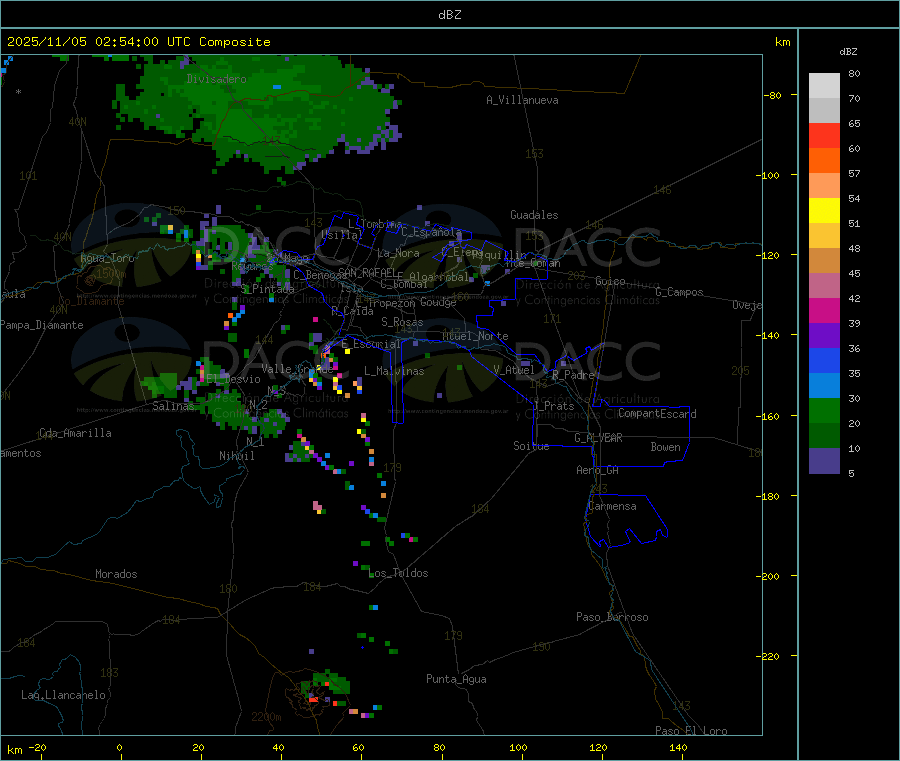Click the '-200' tick on the right axis

point(768,577)
